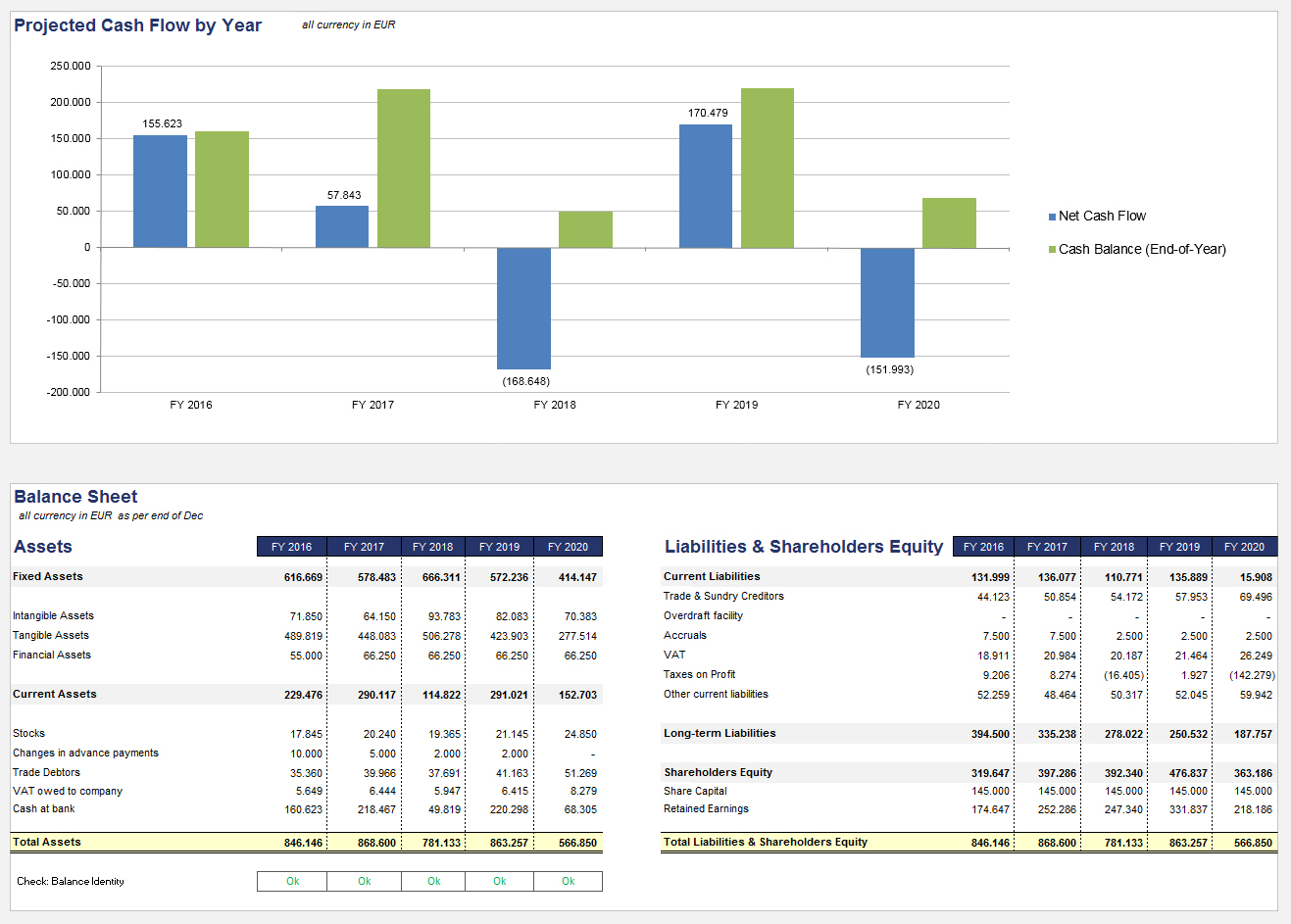This screenshot has height=924, width=1291.
Task: Click the FY 2016 header in the Assets table
Action: click(x=291, y=547)
